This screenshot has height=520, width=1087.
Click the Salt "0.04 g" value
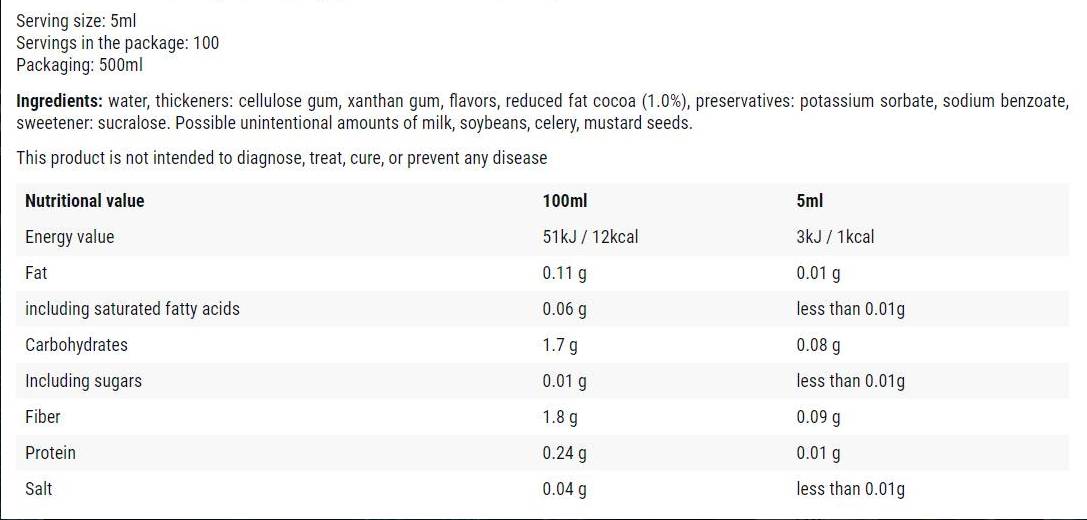[564, 489]
